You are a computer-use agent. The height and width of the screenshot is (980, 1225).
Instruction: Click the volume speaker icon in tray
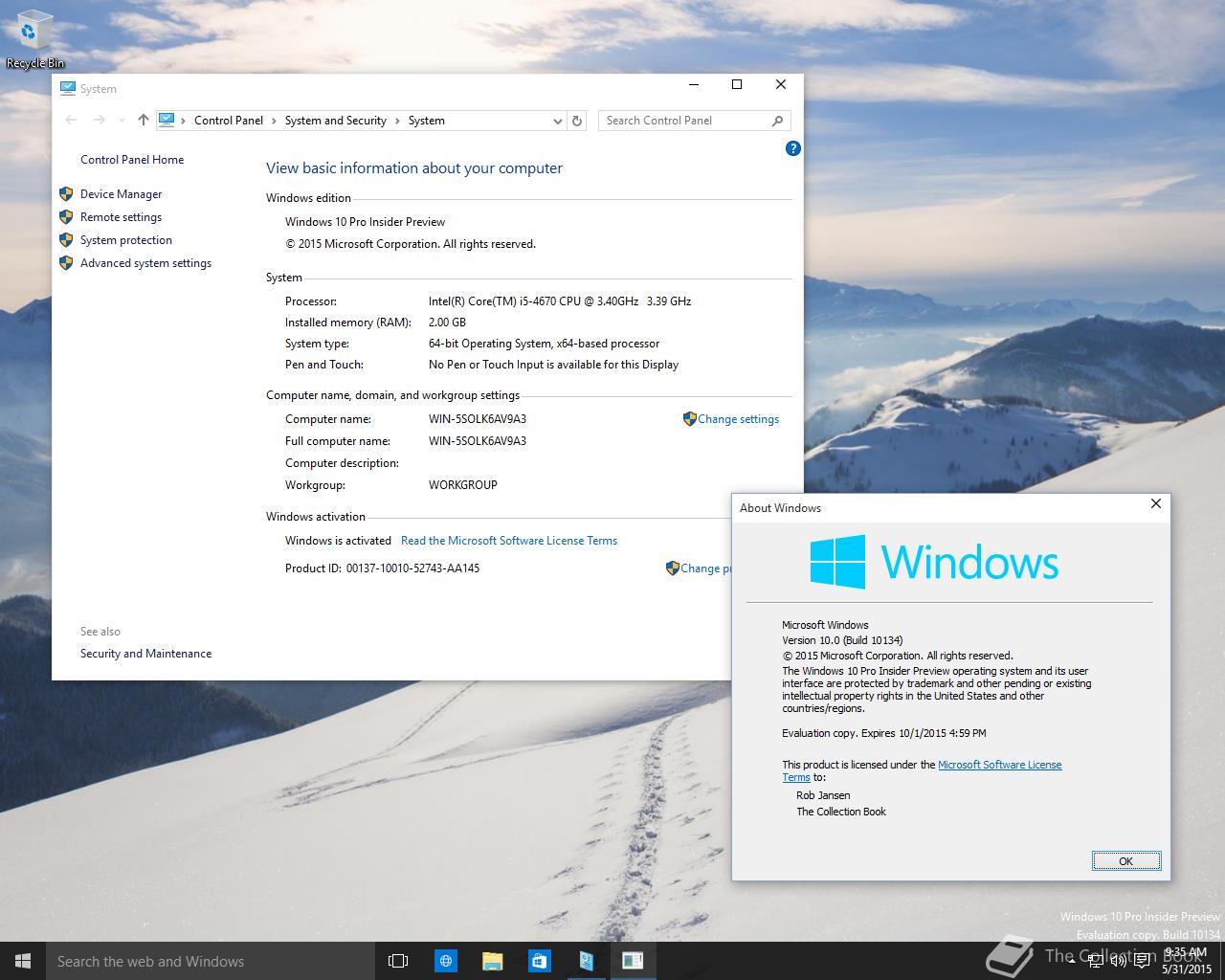(x=1119, y=961)
